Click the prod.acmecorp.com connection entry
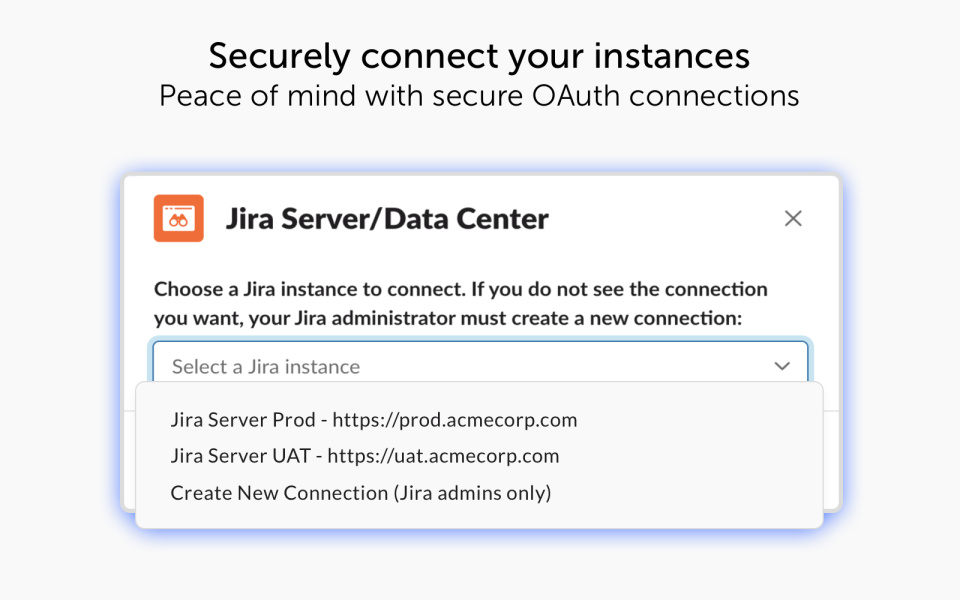 point(373,420)
